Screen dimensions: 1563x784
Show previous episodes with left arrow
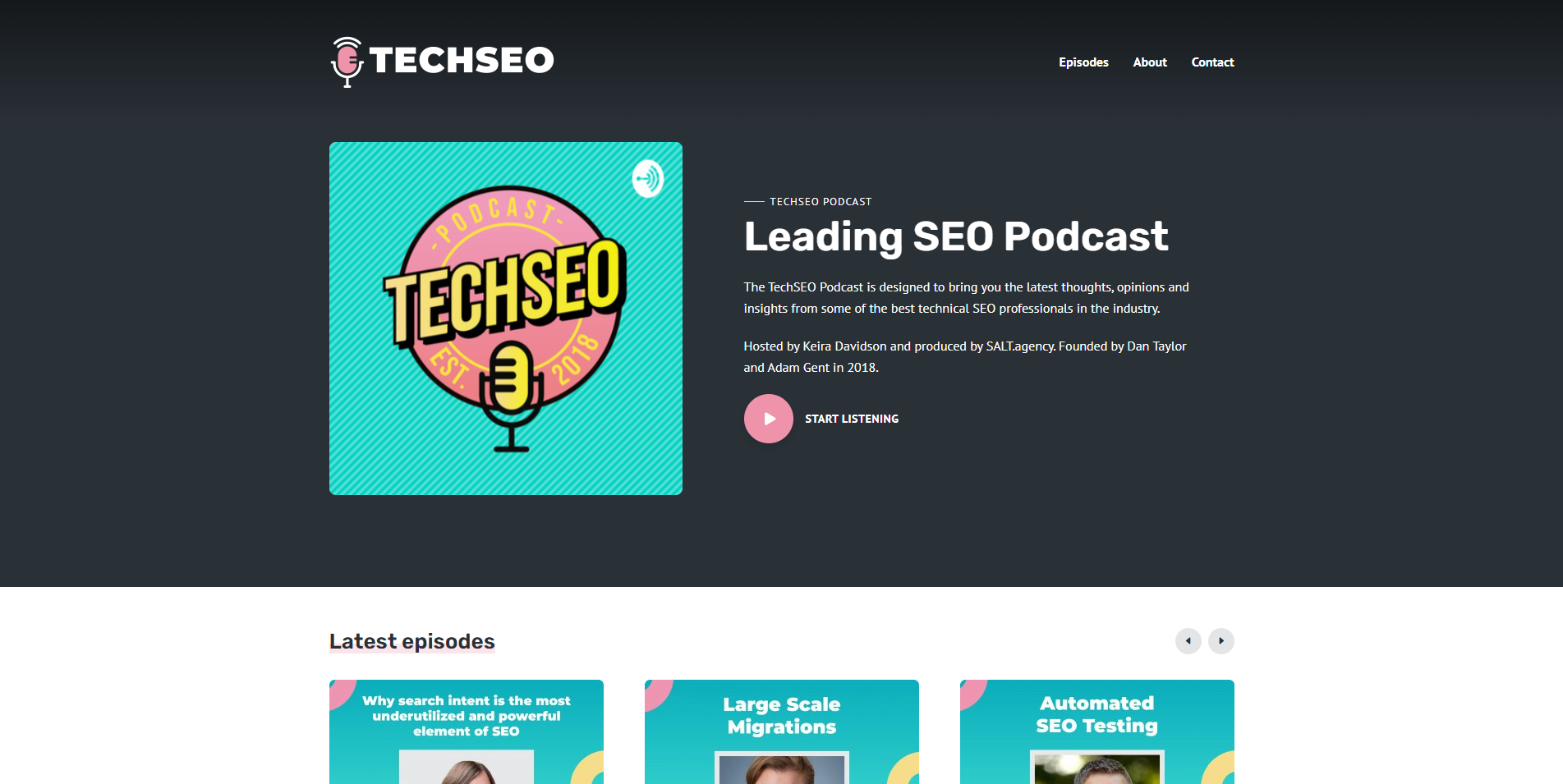coord(1188,641)
